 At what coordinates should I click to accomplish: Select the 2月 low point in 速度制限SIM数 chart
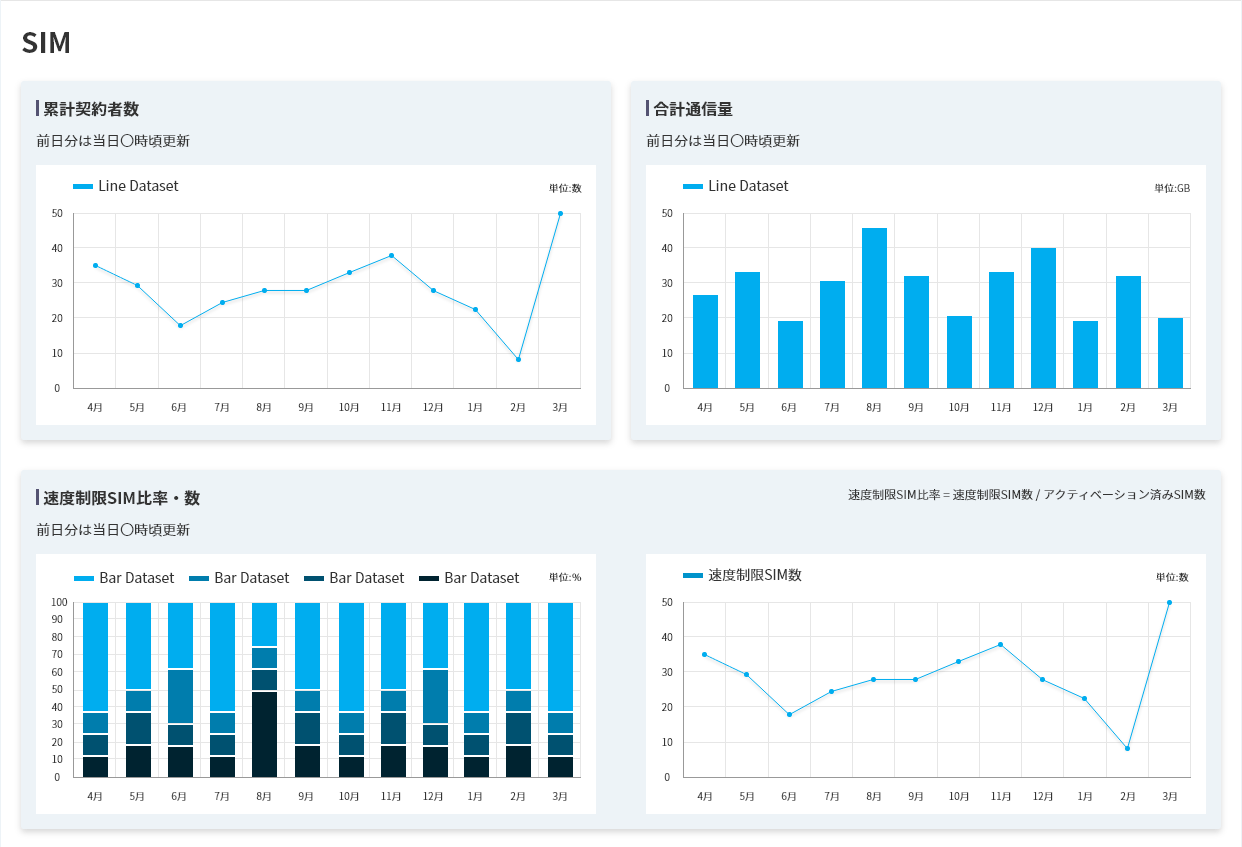click(1127, 748)
